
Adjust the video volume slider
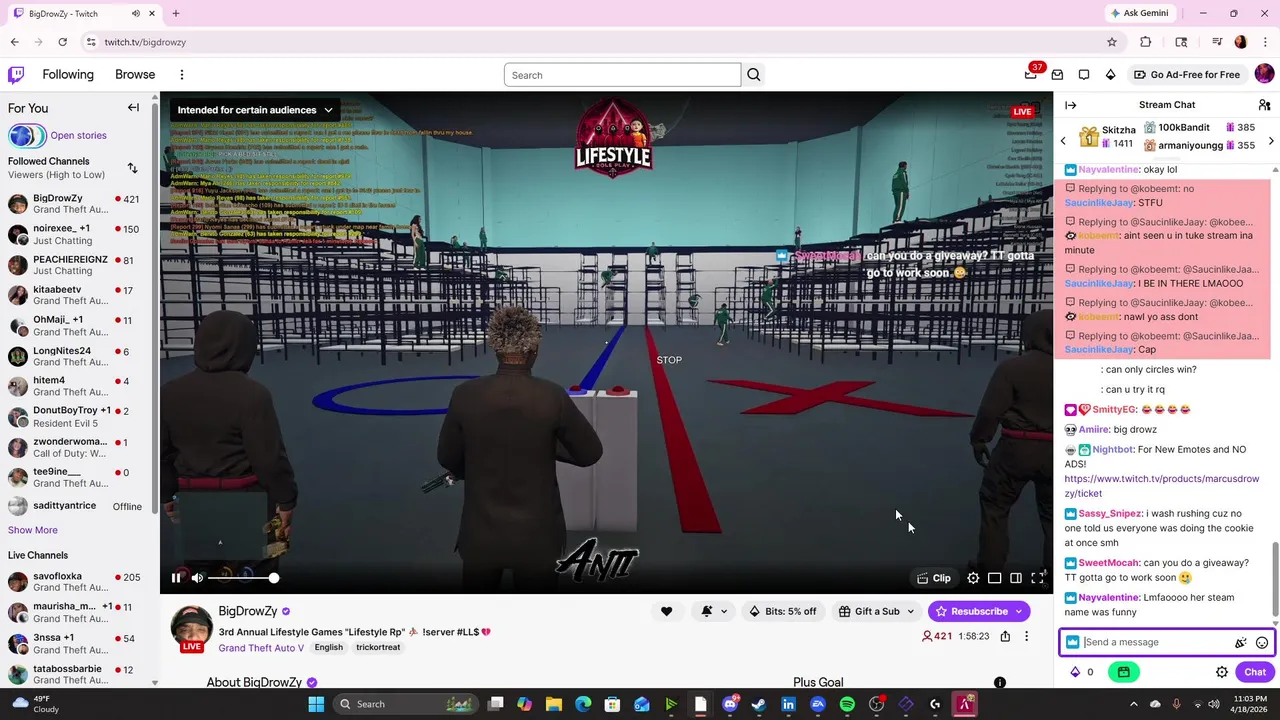[x=244, y=578]
